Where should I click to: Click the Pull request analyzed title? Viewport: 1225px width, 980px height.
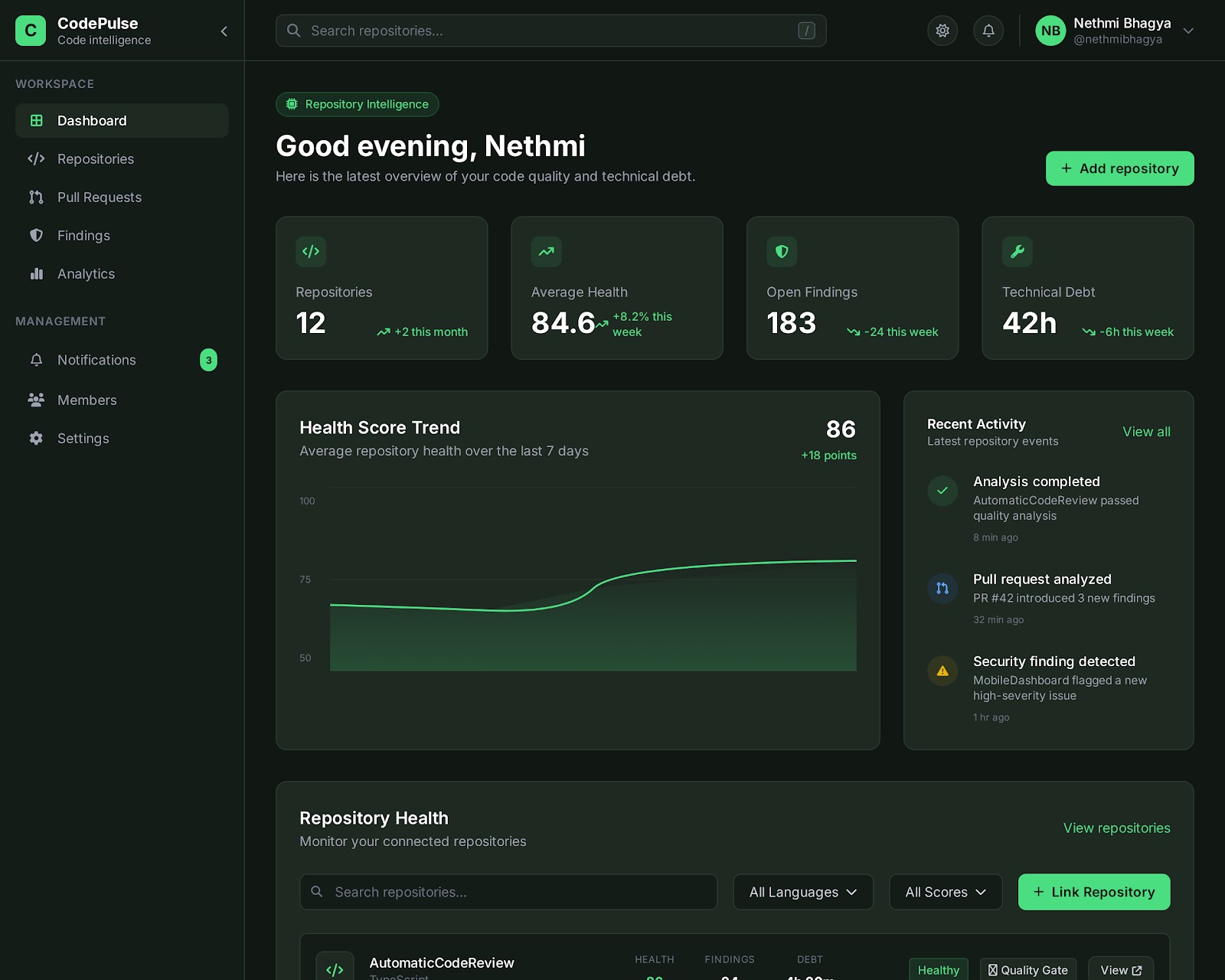click(1042, 579)
